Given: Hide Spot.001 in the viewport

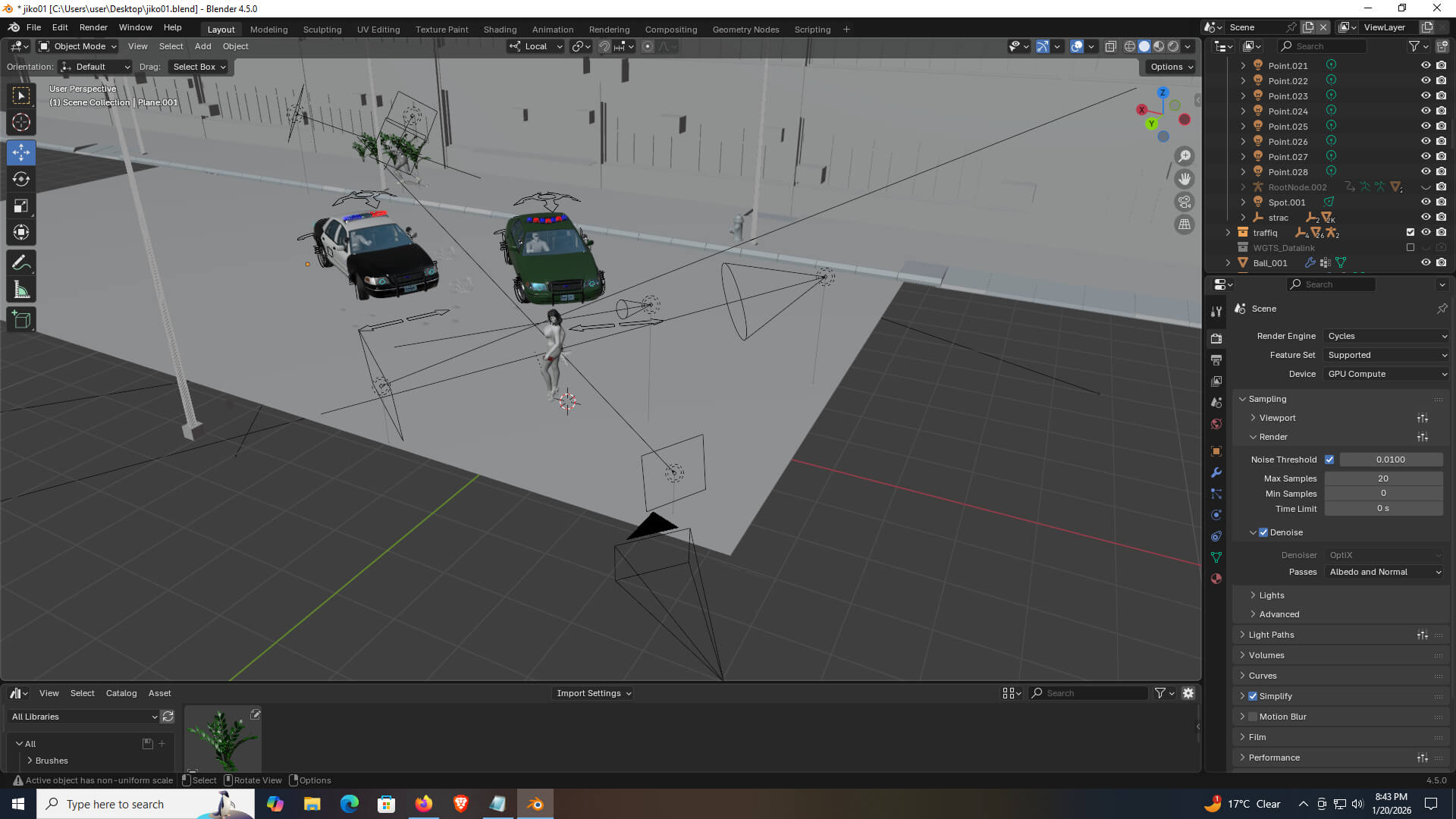Looking at the screenshot, I should pos(1426,202).
